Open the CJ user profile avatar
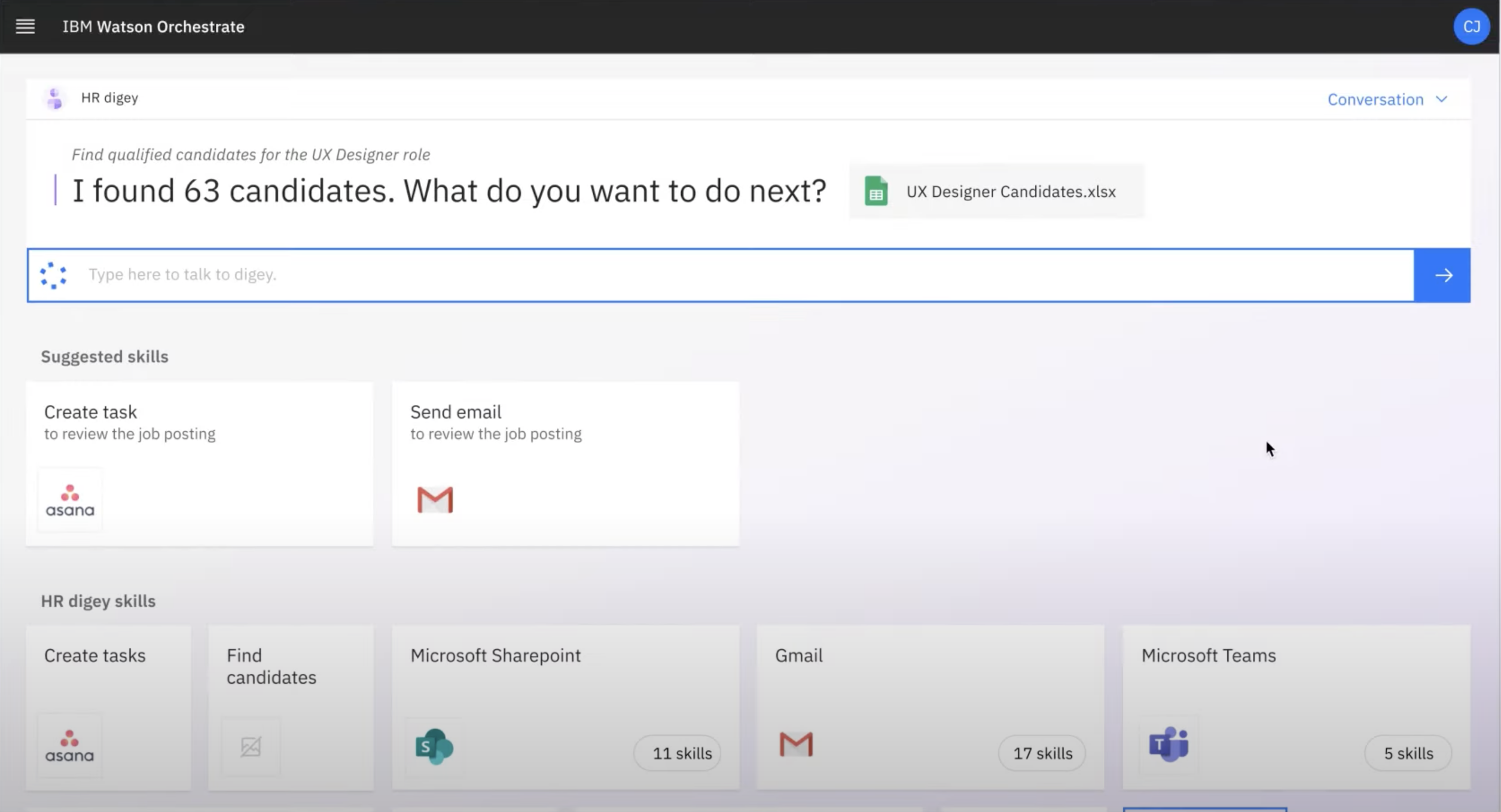 click(x=1471, y=26)
